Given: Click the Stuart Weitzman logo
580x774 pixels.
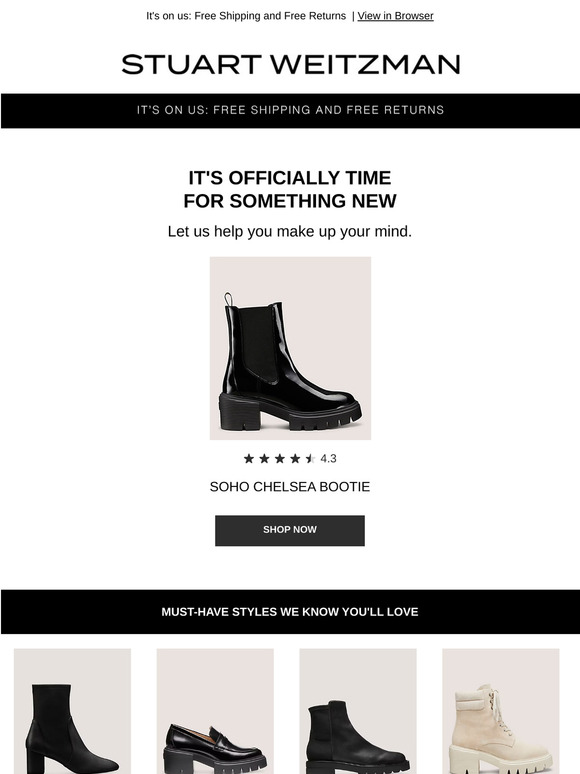Looking at the screenshot, I should 290,65.
